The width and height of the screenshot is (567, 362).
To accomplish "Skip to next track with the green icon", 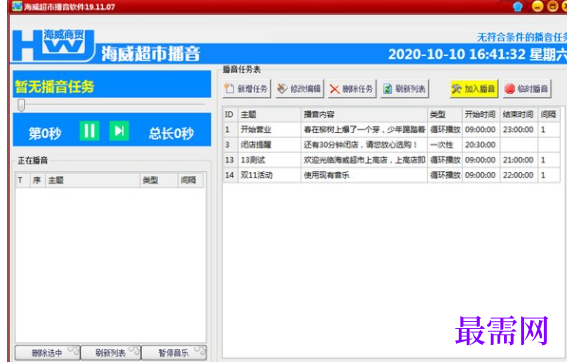I will click(119, 131).
